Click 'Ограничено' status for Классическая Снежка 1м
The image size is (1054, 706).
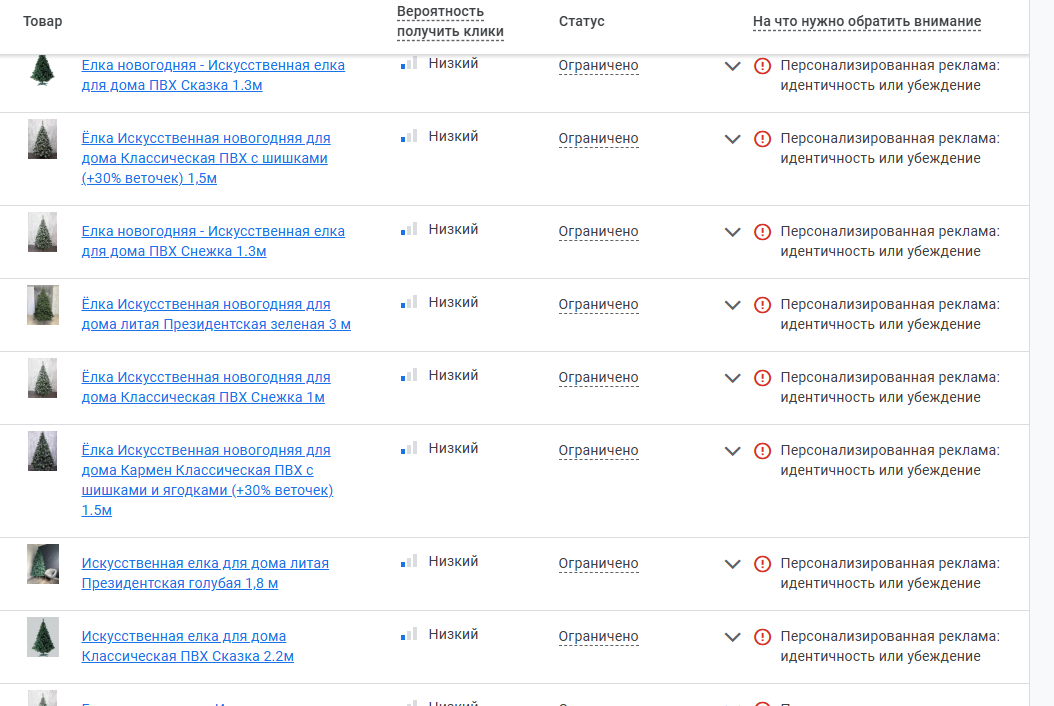pos(598,378)
